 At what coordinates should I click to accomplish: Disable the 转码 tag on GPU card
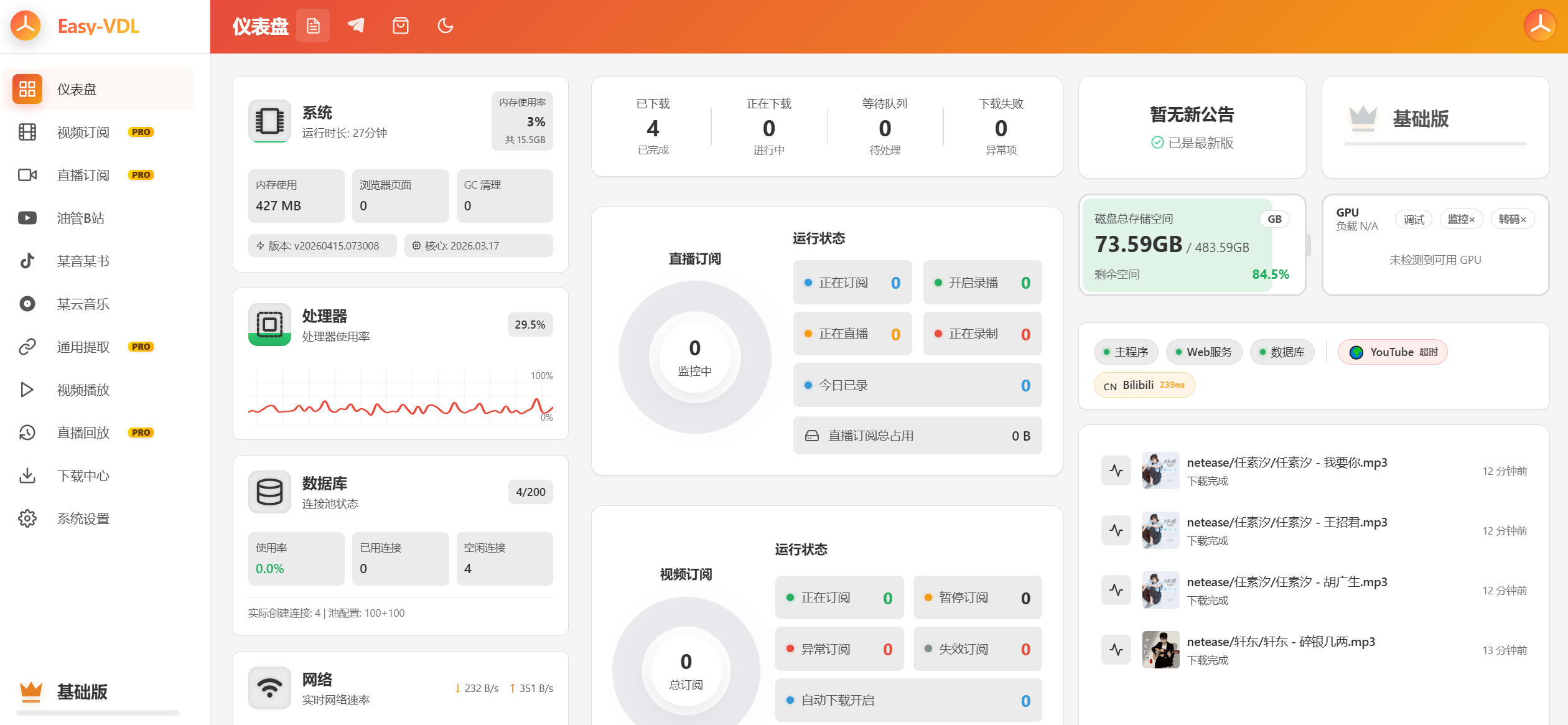tap(1513, 219)
